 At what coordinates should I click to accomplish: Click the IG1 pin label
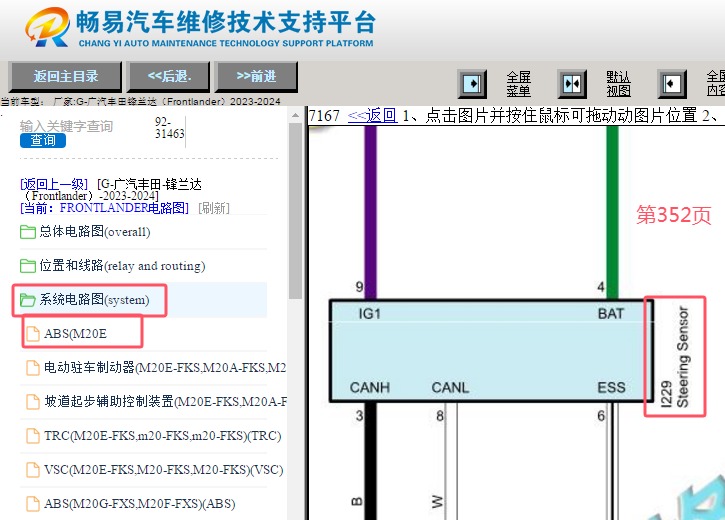369,314
